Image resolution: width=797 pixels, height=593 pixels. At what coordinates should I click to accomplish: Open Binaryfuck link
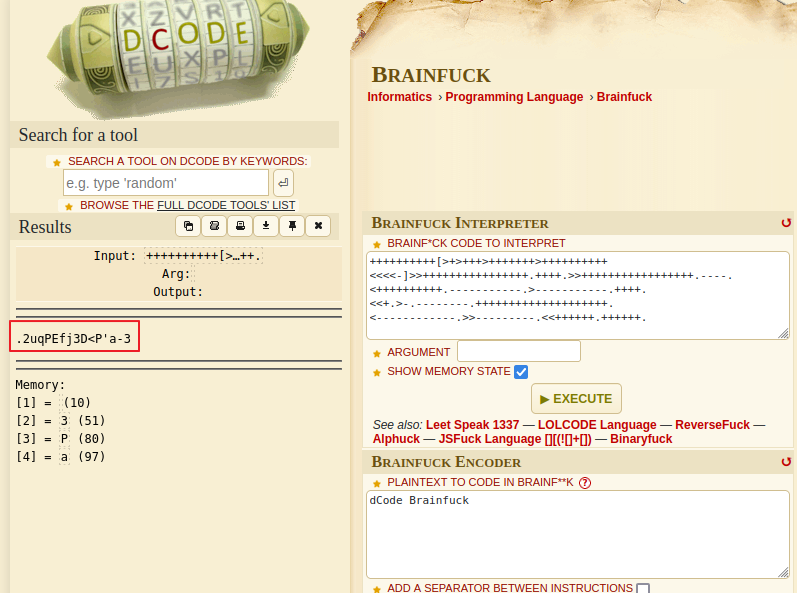(641, 439)
